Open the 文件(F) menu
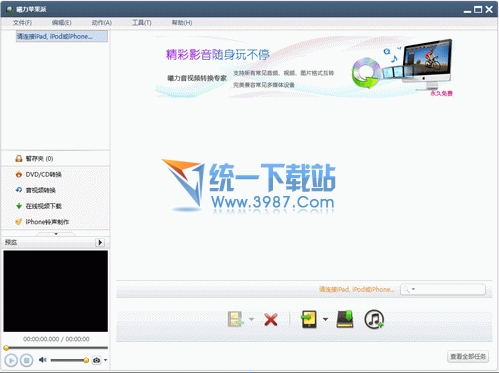The height and width of the screenshot is (373, 499). (x=22, y=23)
